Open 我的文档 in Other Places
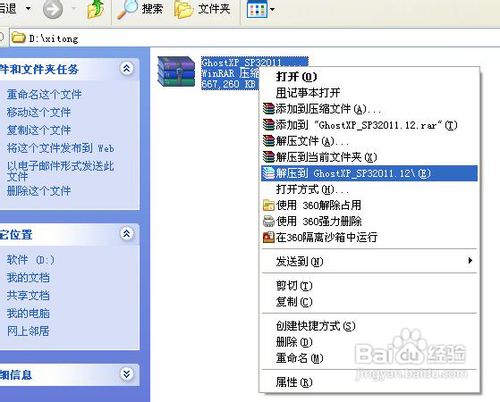 (x=28, y=277)
